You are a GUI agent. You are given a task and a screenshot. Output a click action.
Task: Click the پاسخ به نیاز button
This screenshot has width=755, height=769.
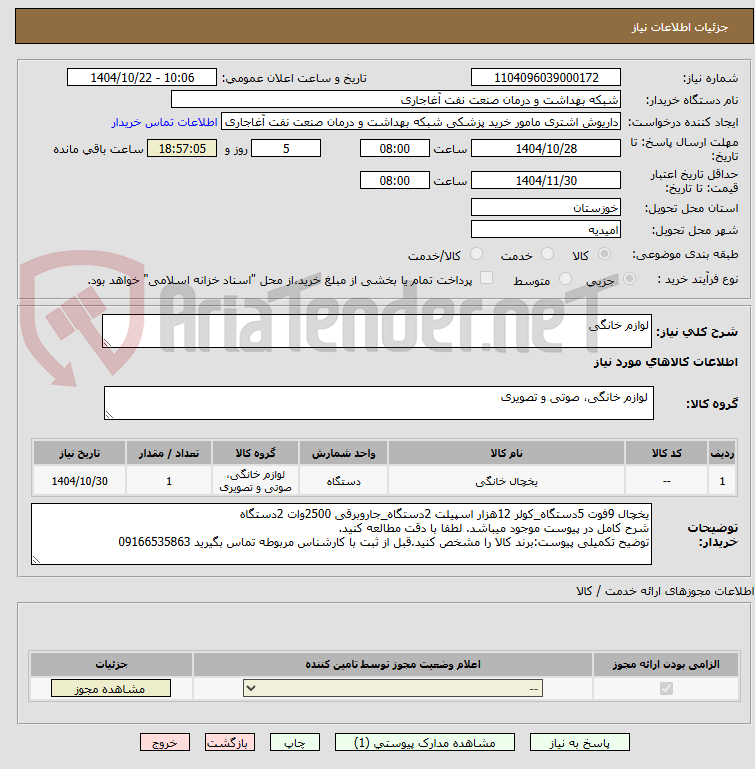[x=579, y=743]
